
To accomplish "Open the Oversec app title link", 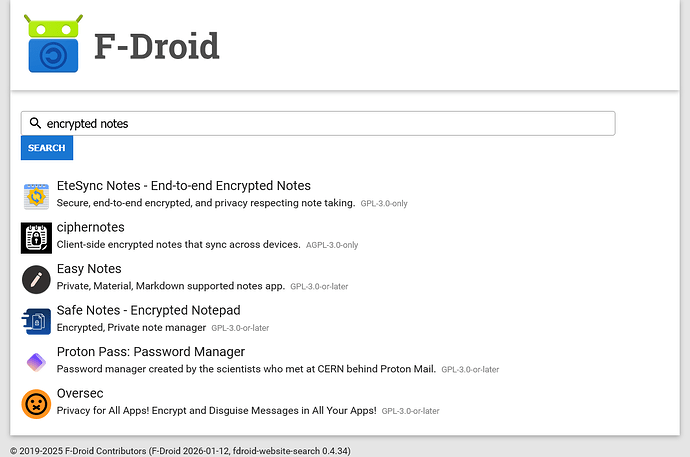I will click(80, 393).
